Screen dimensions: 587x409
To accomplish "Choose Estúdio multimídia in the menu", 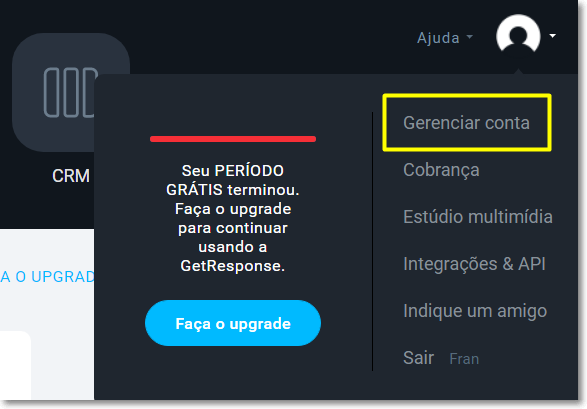I will (478, 217).
